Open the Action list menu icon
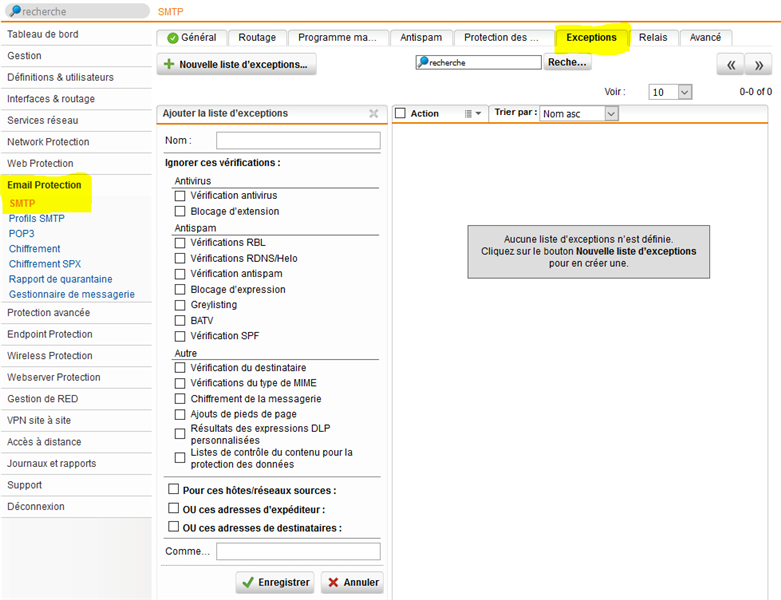 pos(472,114)
